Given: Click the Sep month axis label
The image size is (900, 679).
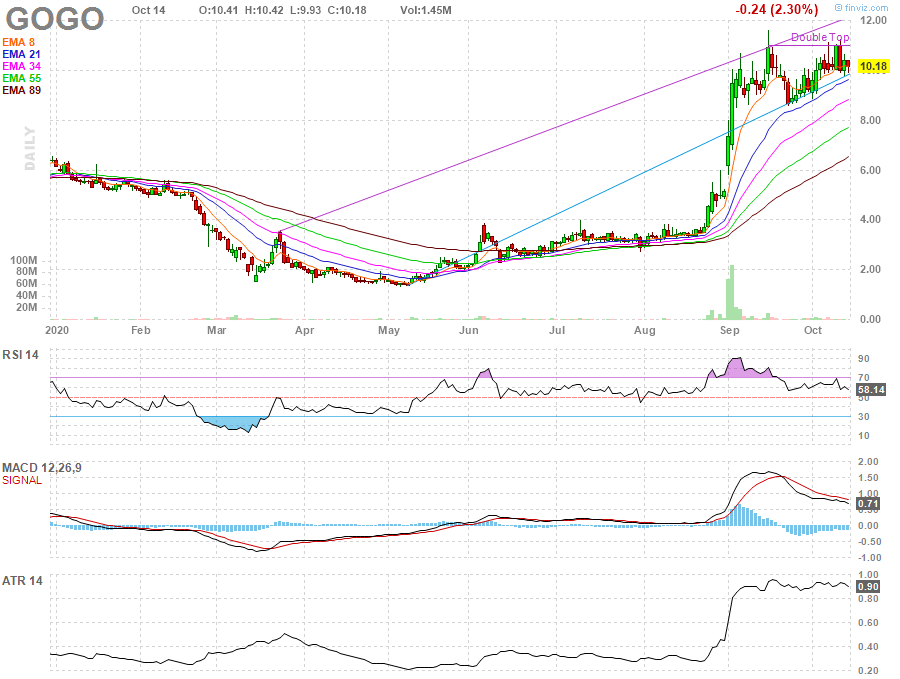Looking at the screenshot, I should click(730, 330).
